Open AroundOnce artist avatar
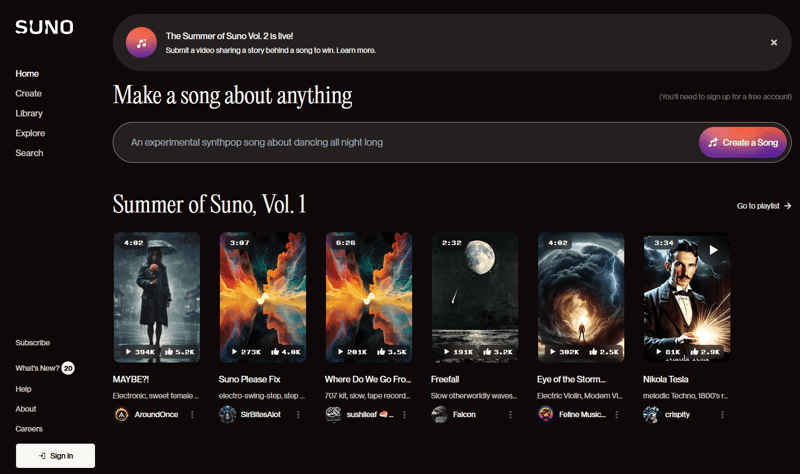This screenshot has width=800, height=474. 121,414
